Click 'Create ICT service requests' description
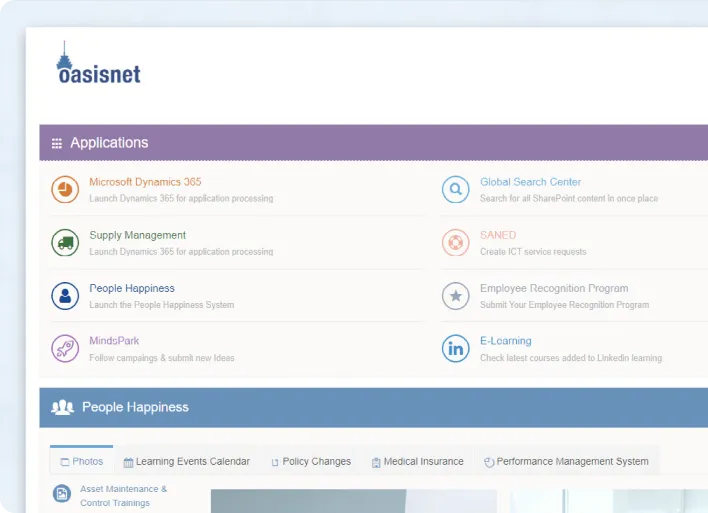 click(533, 252)
